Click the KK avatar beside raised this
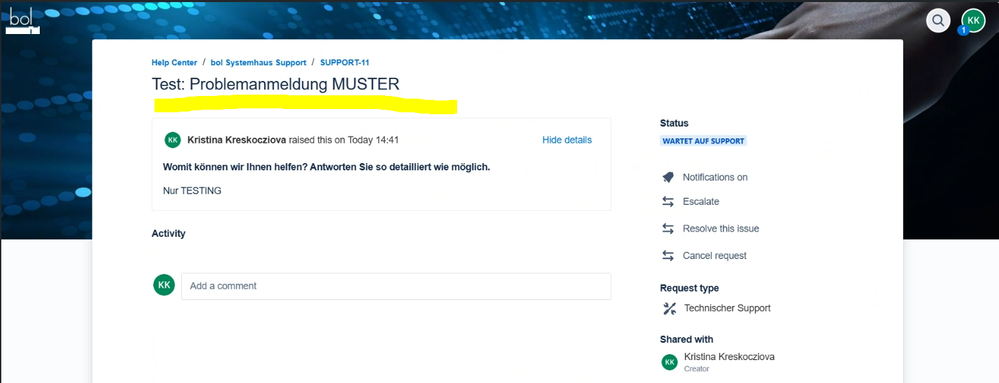 (173, 140)
